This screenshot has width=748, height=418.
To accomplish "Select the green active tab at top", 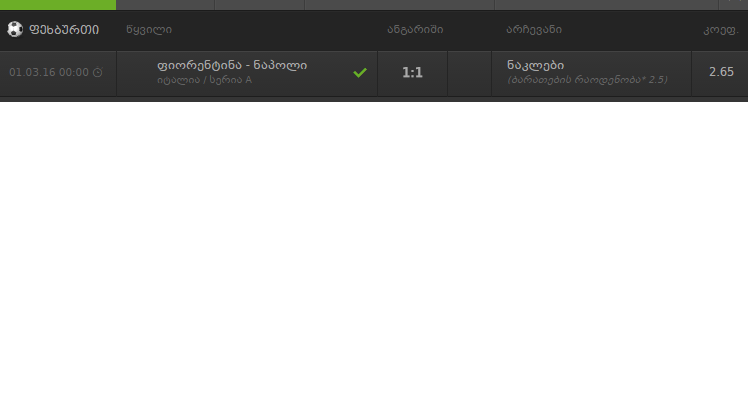I will click(x=58, y=5).
